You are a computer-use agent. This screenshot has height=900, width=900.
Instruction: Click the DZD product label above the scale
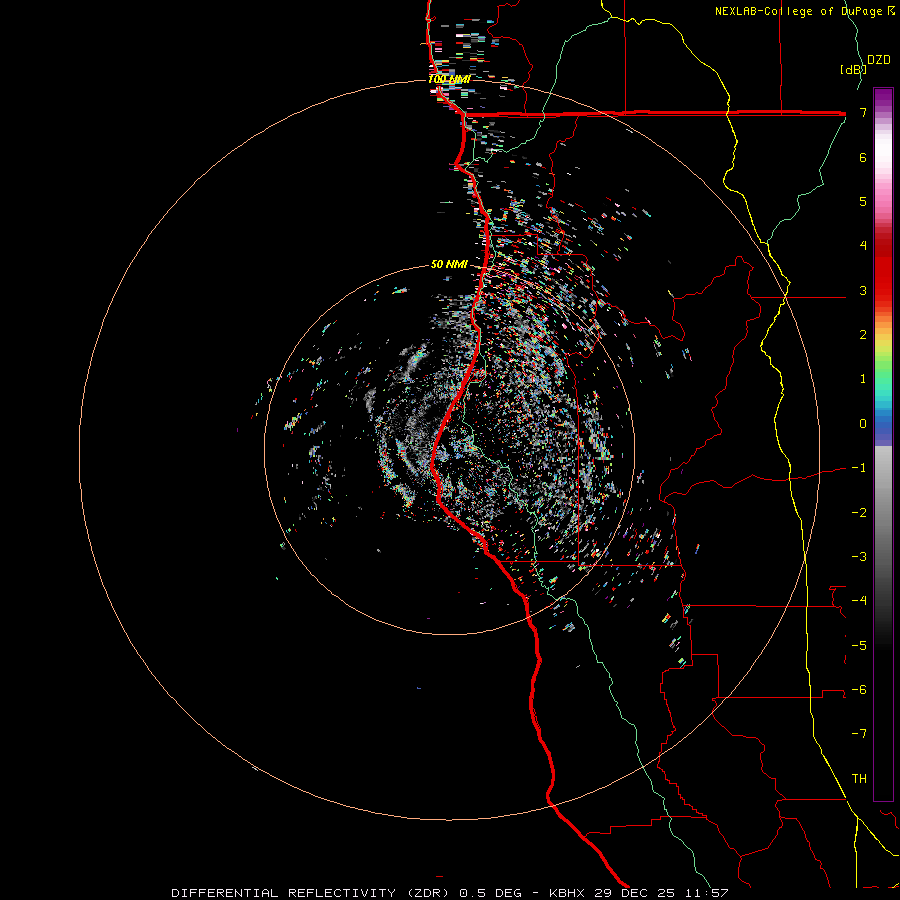click(879, 60)
